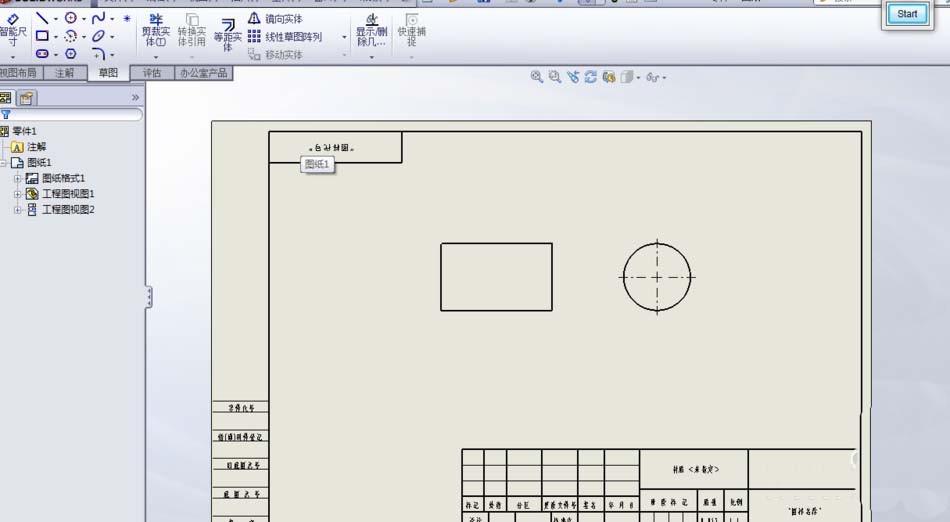Open dropdown arrow next to Spline tool
Screen dimensions: 950x522
pos(112,19)
